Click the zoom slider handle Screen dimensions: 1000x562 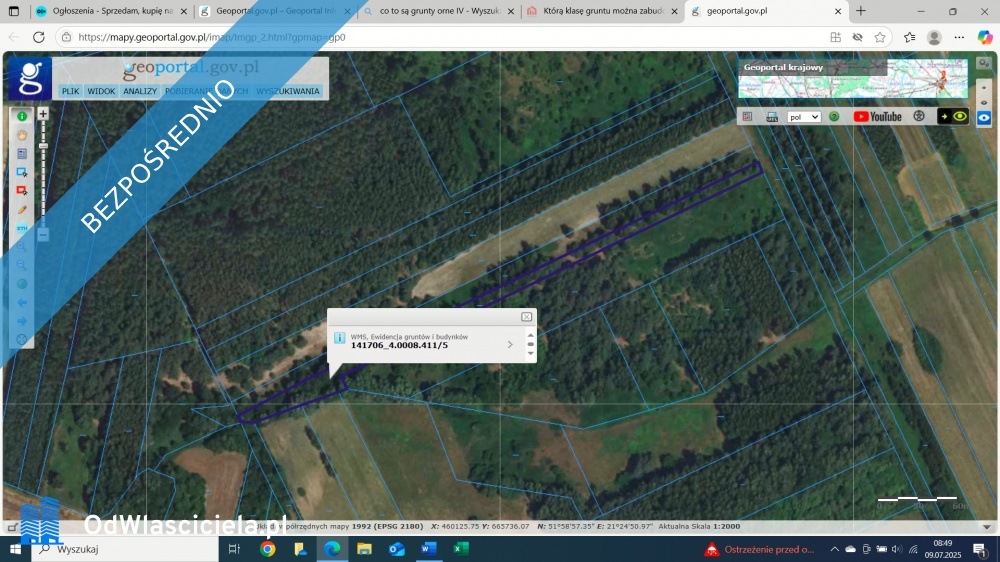click(43, 146)
